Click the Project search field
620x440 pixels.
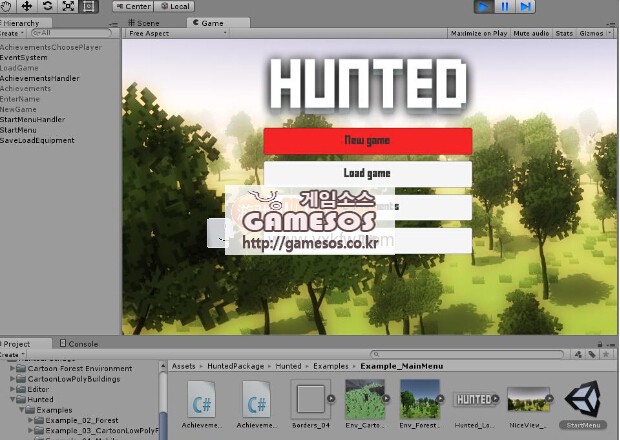[467, 354]
